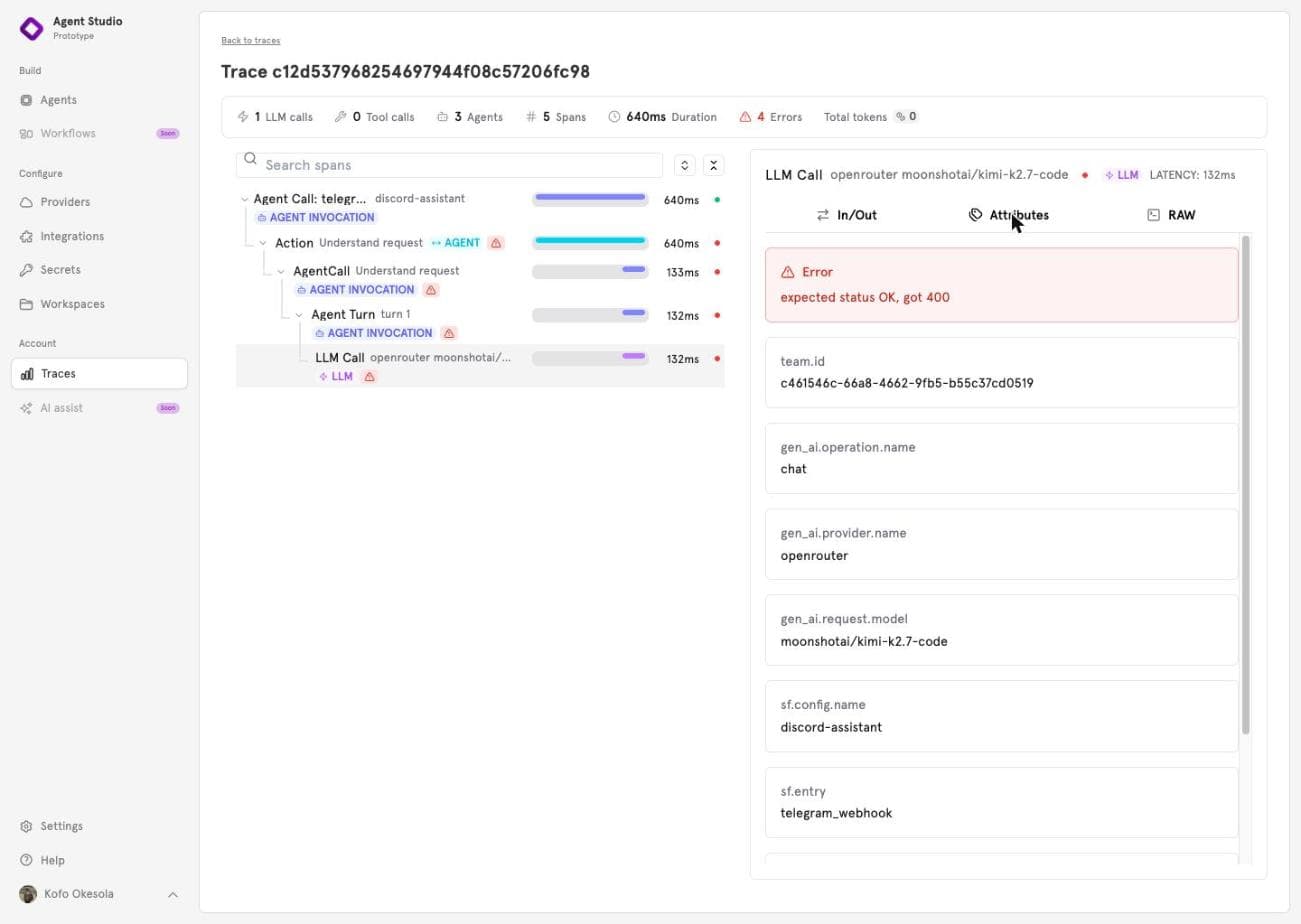Viewport: 1301px width, 924px height.
Task: Click the Trace ID heading
Action: tap(405, 72)
